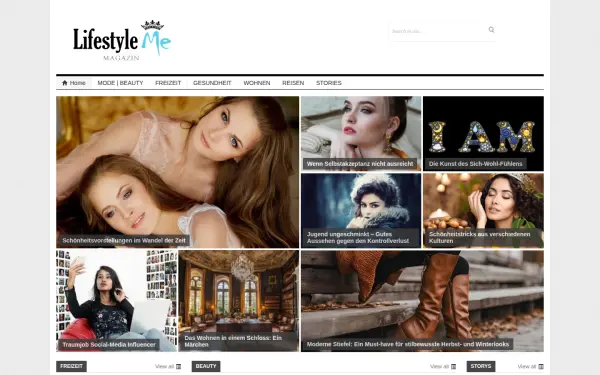Click the grid icon beside Storys View all
600x375 pixels.
point(541,367)
